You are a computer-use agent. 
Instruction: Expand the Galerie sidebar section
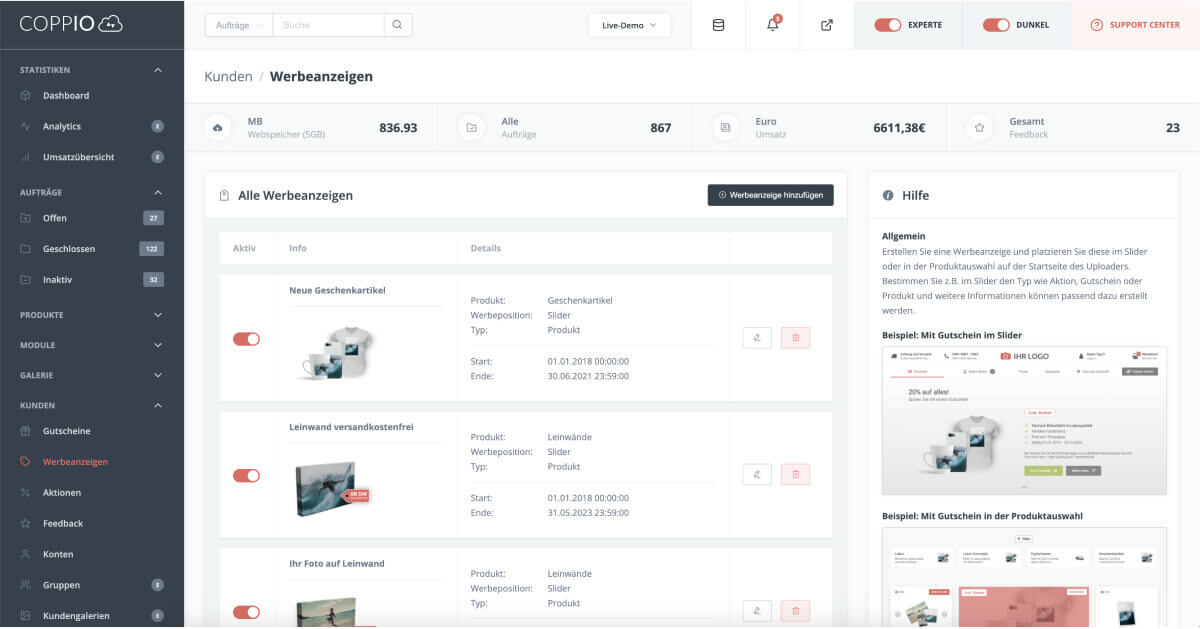[158, 375]
